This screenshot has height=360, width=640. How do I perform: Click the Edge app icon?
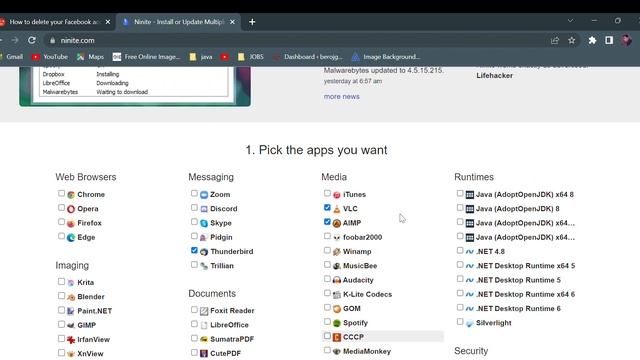pos(71,238)
